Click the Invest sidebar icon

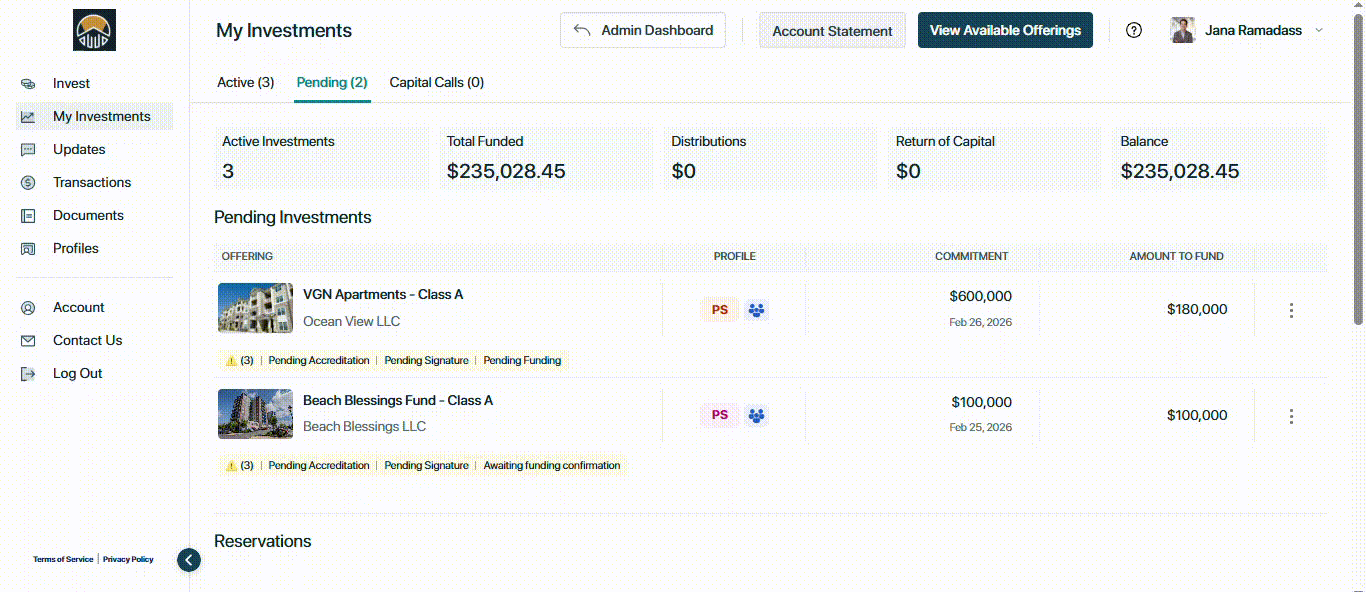tap(29, 84)
